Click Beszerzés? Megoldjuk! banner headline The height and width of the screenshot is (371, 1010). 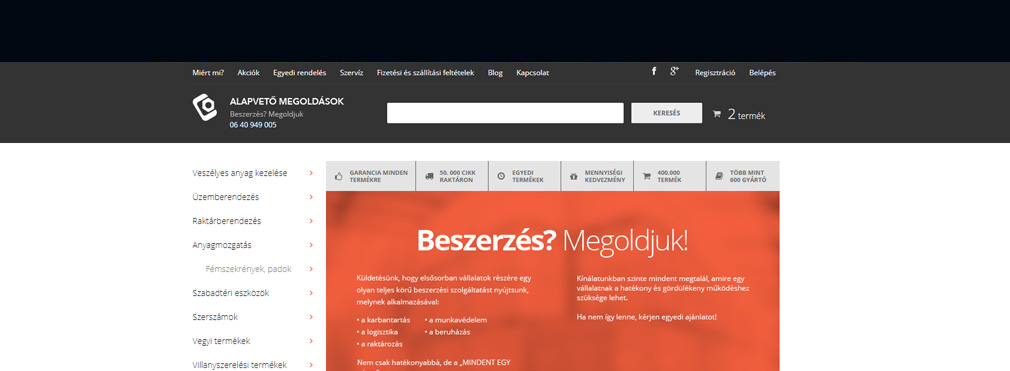pyautogui.click(x=553, y=241)
